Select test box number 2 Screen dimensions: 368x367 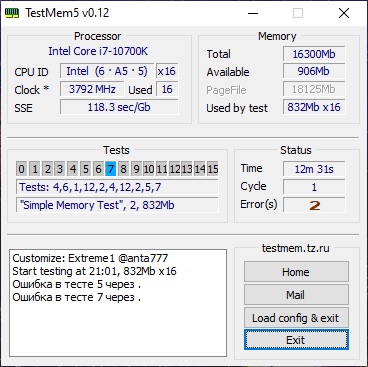pyautogui.click(x=47, y=169)
